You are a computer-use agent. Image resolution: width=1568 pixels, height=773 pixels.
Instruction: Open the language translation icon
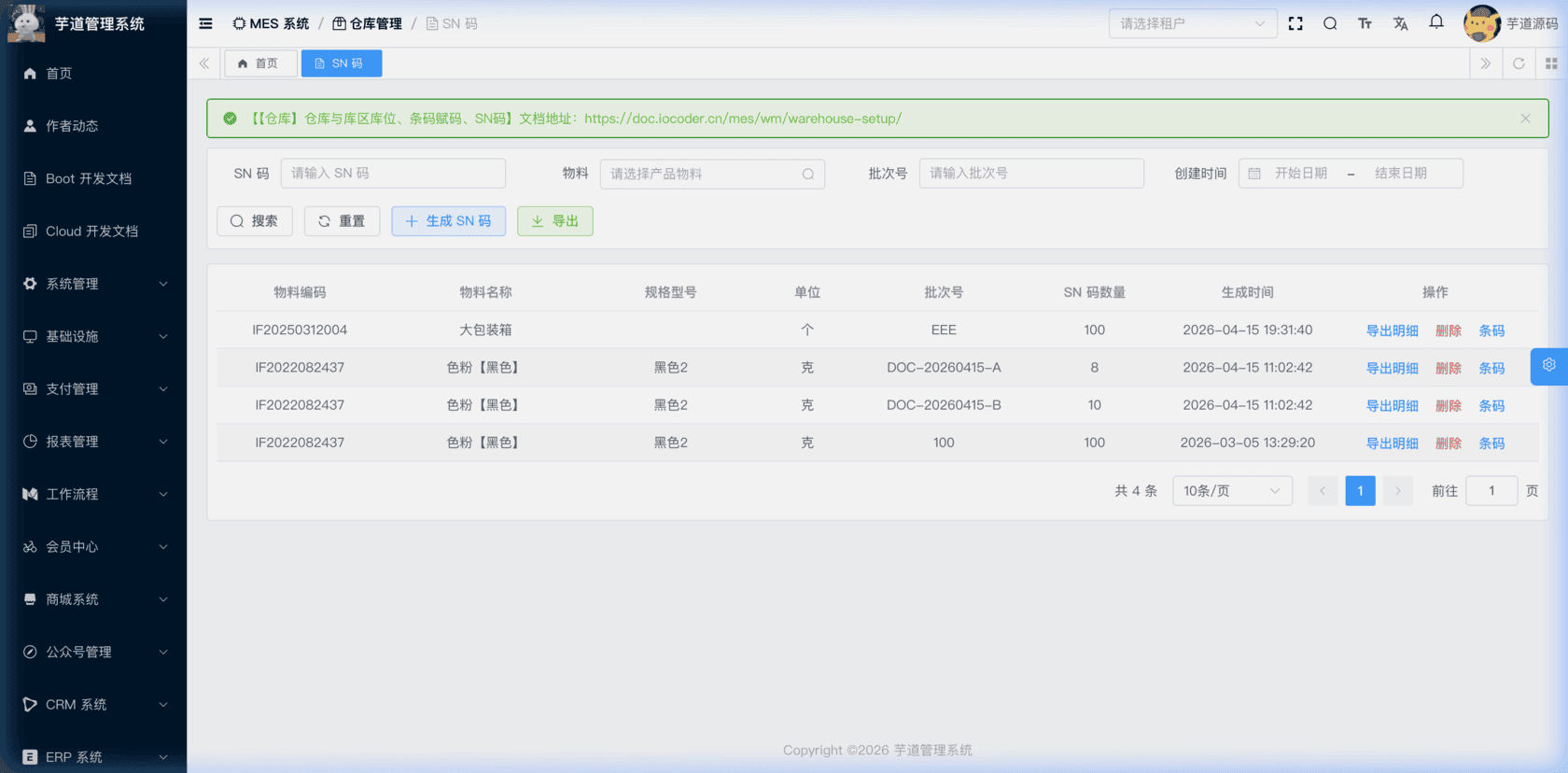[x=1400, y=23]
